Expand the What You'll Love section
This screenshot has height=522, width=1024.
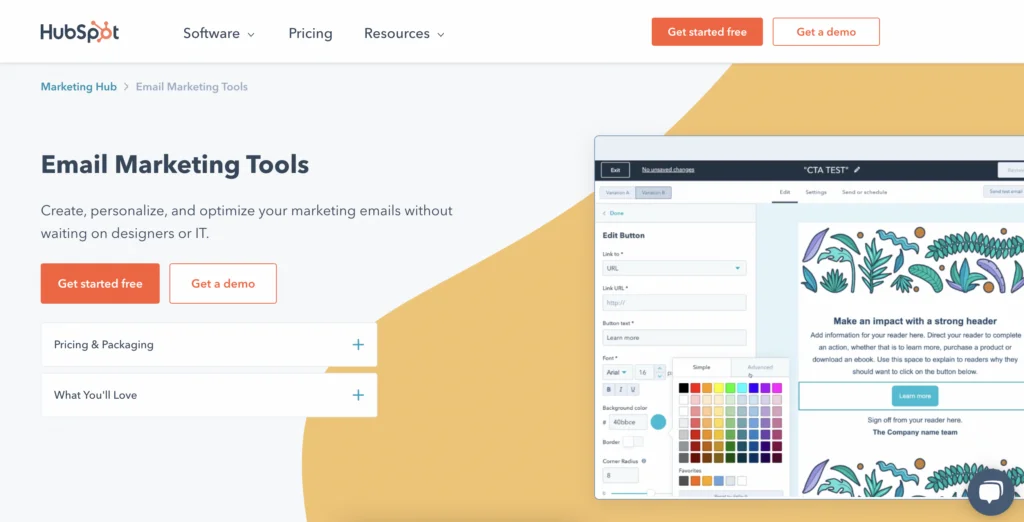coord(209,395)
